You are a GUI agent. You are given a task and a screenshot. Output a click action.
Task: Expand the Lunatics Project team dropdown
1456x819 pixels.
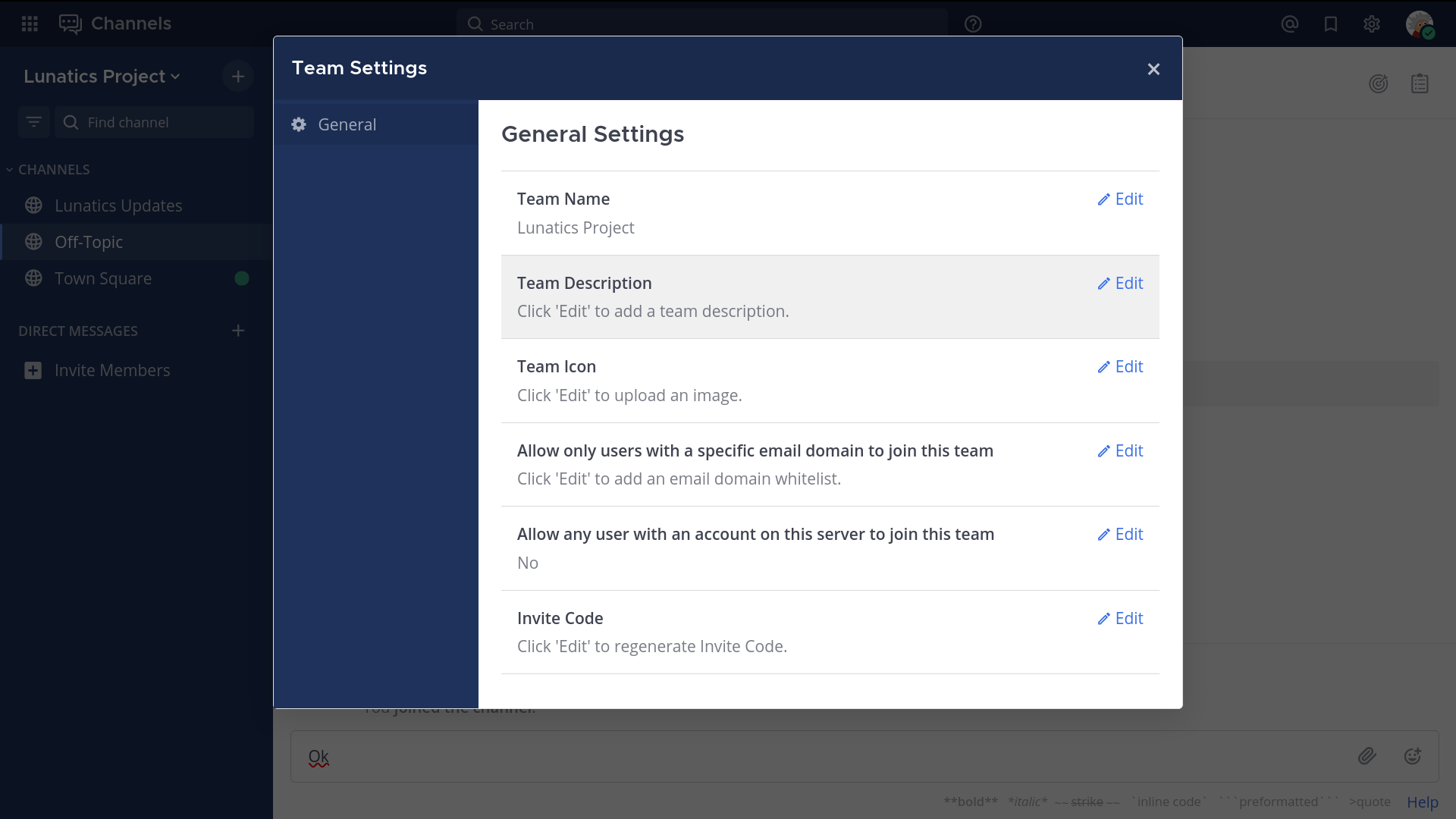[x=102, y=77]
